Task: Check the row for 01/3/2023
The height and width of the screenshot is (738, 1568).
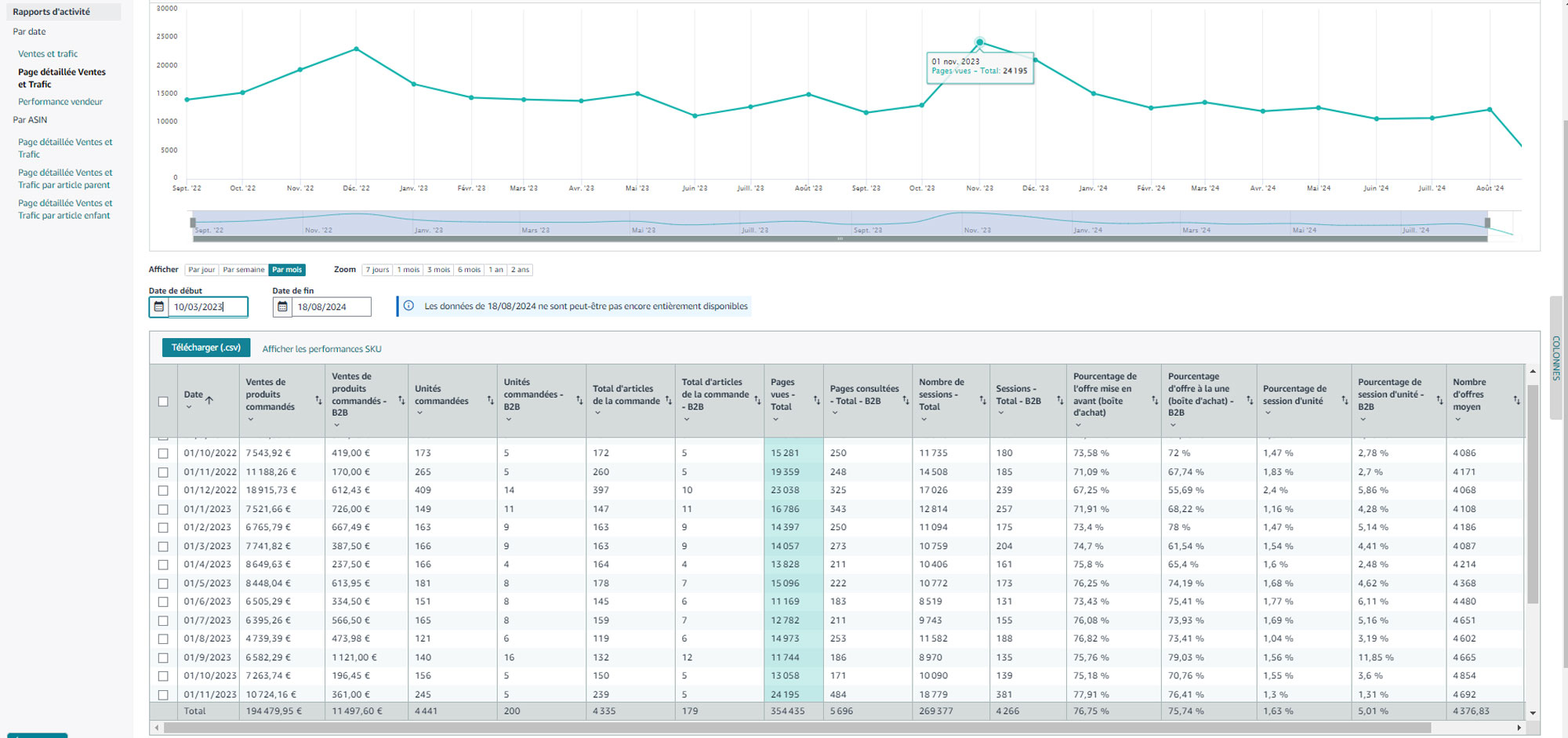Action: click(x=163, y=547)
